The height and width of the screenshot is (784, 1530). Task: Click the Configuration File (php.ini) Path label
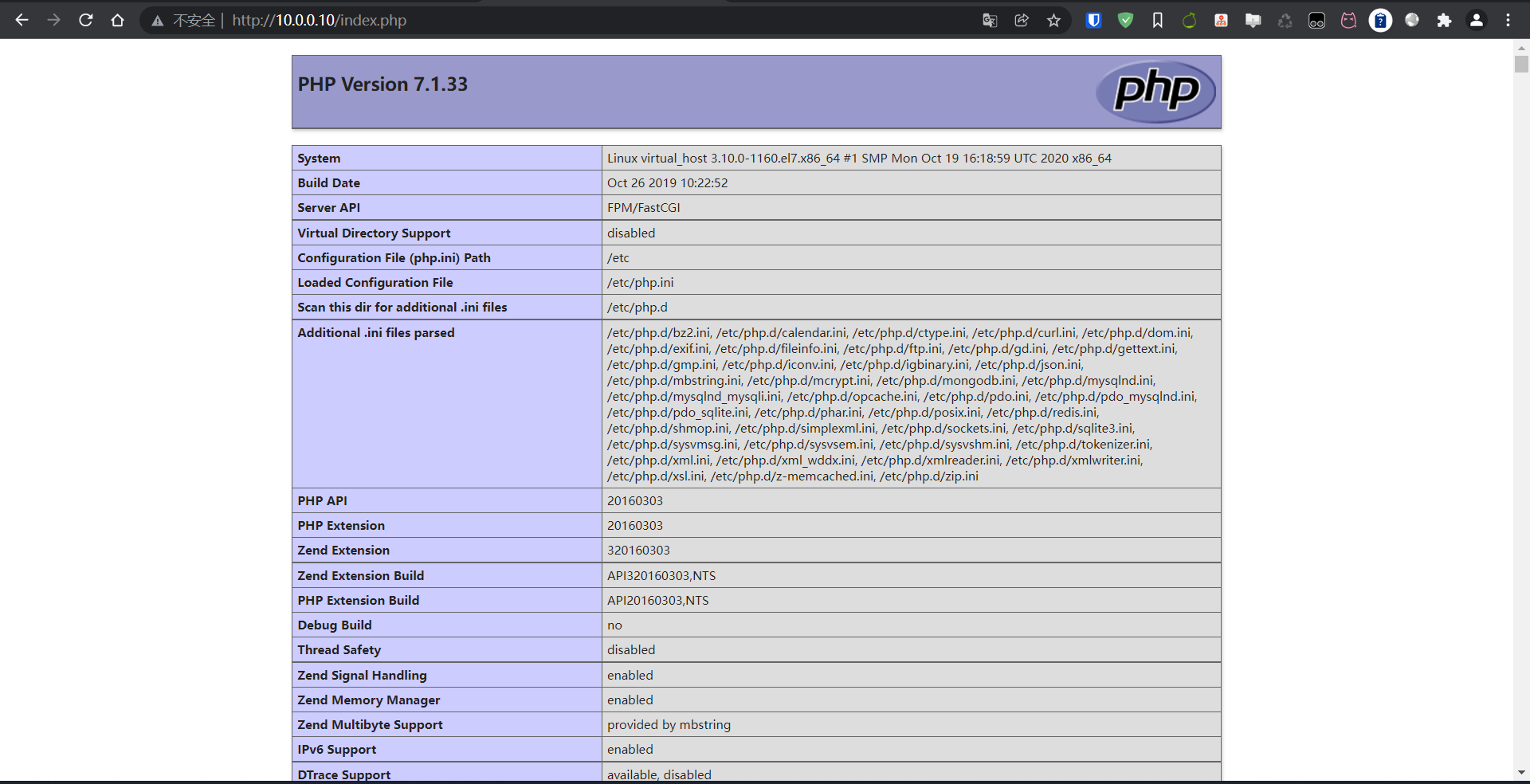click(x=394, y=258)
